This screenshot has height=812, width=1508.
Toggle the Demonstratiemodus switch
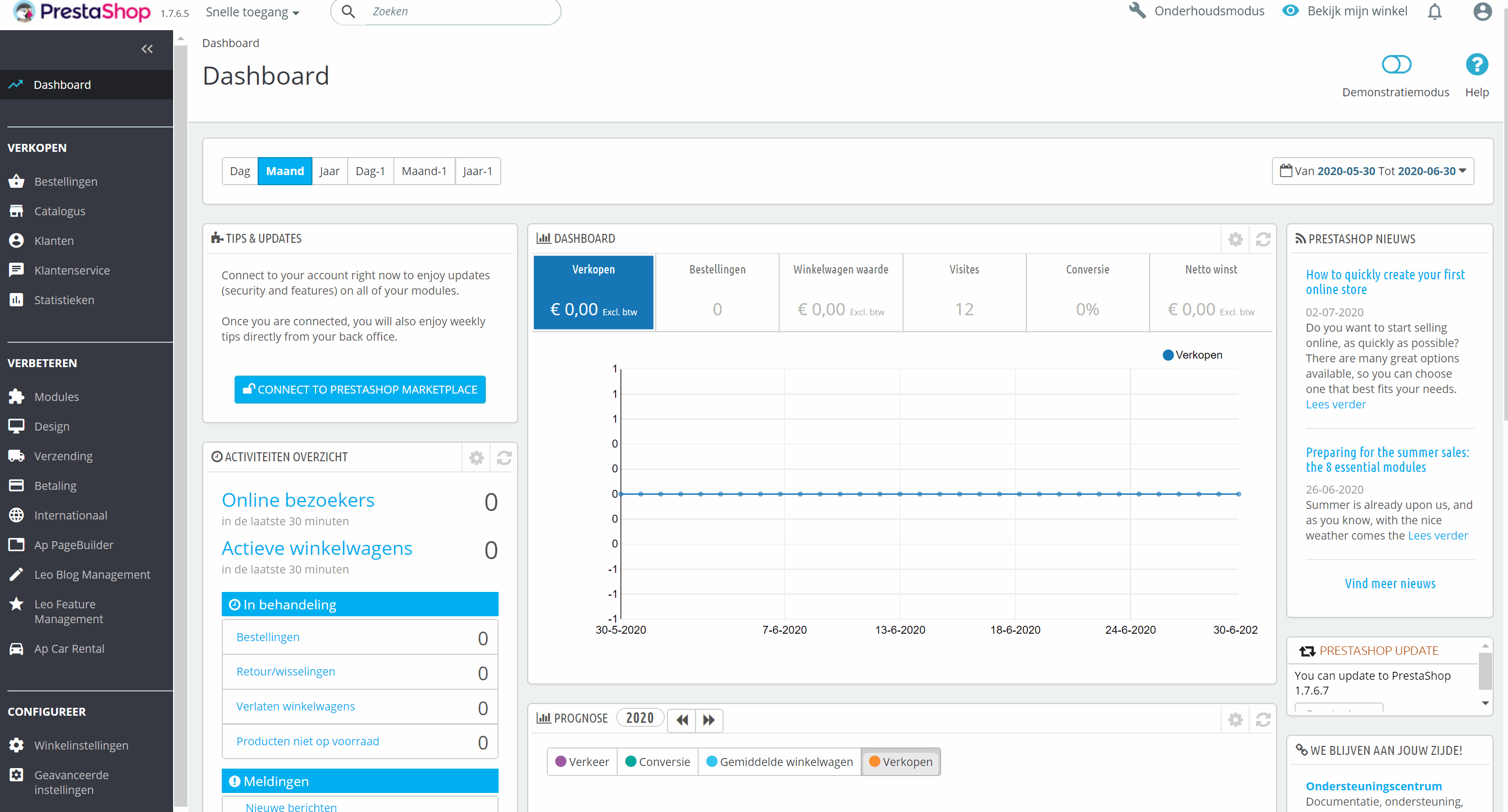(x=1396, y=65)
